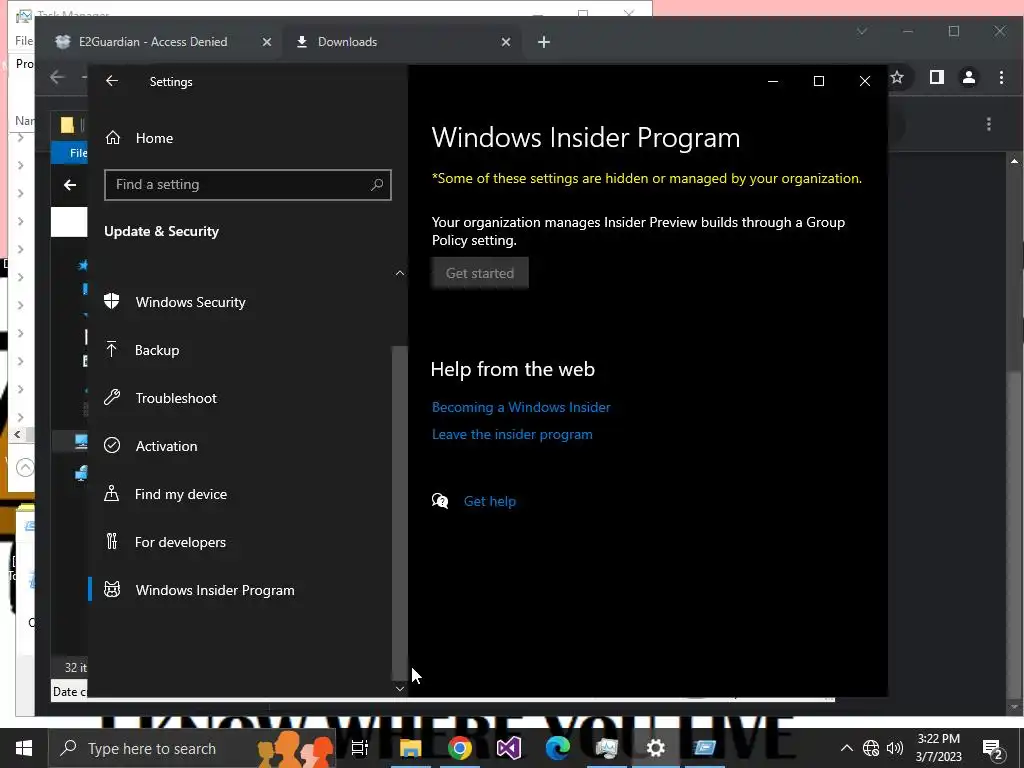Screen dimensions: 1024x768
Task: Open a new Chrome tab
Action: 543,42
